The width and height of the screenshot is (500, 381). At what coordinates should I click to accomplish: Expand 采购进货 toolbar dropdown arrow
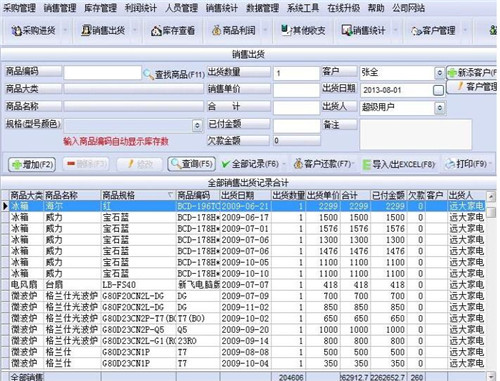(x=65, y=31)
